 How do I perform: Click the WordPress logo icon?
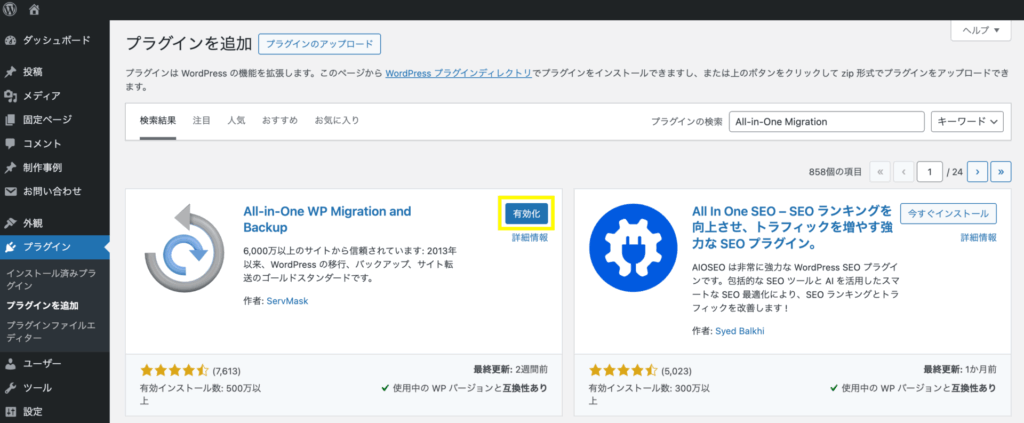[11, 10]
